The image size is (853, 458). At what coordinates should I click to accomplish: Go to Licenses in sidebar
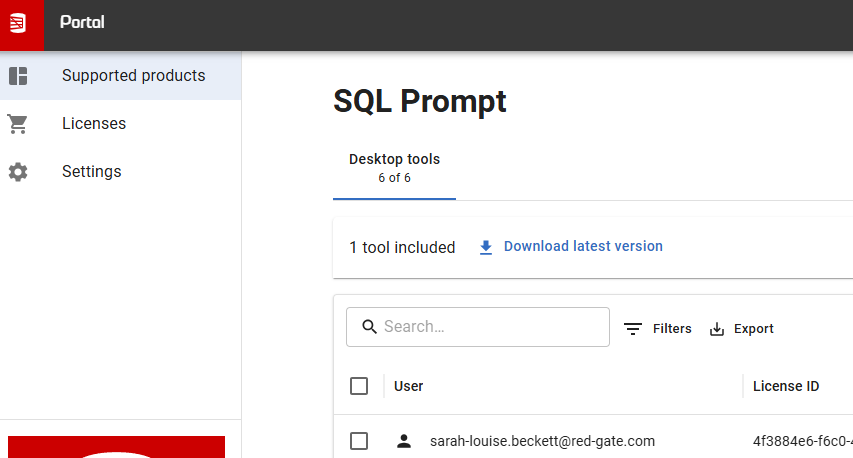coord(120,123)
